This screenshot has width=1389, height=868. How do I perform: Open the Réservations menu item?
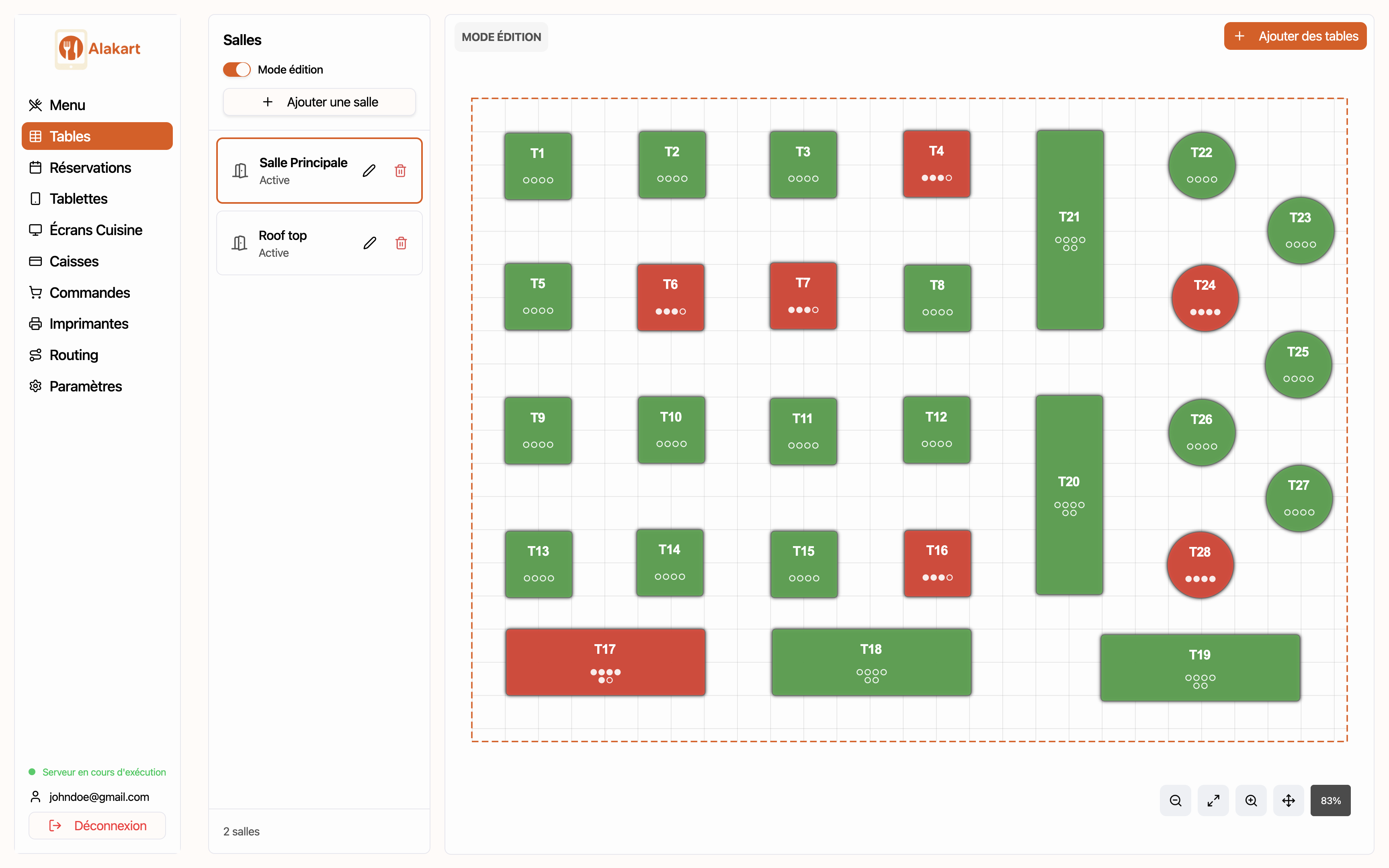click(90, 168)
